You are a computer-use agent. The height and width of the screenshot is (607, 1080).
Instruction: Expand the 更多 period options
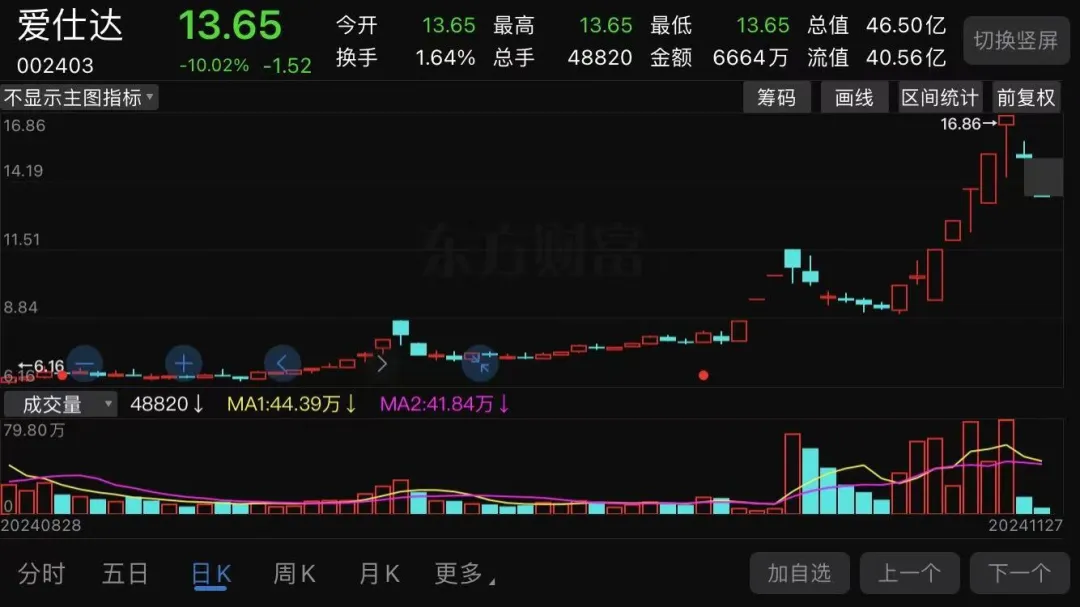point(465,573)
